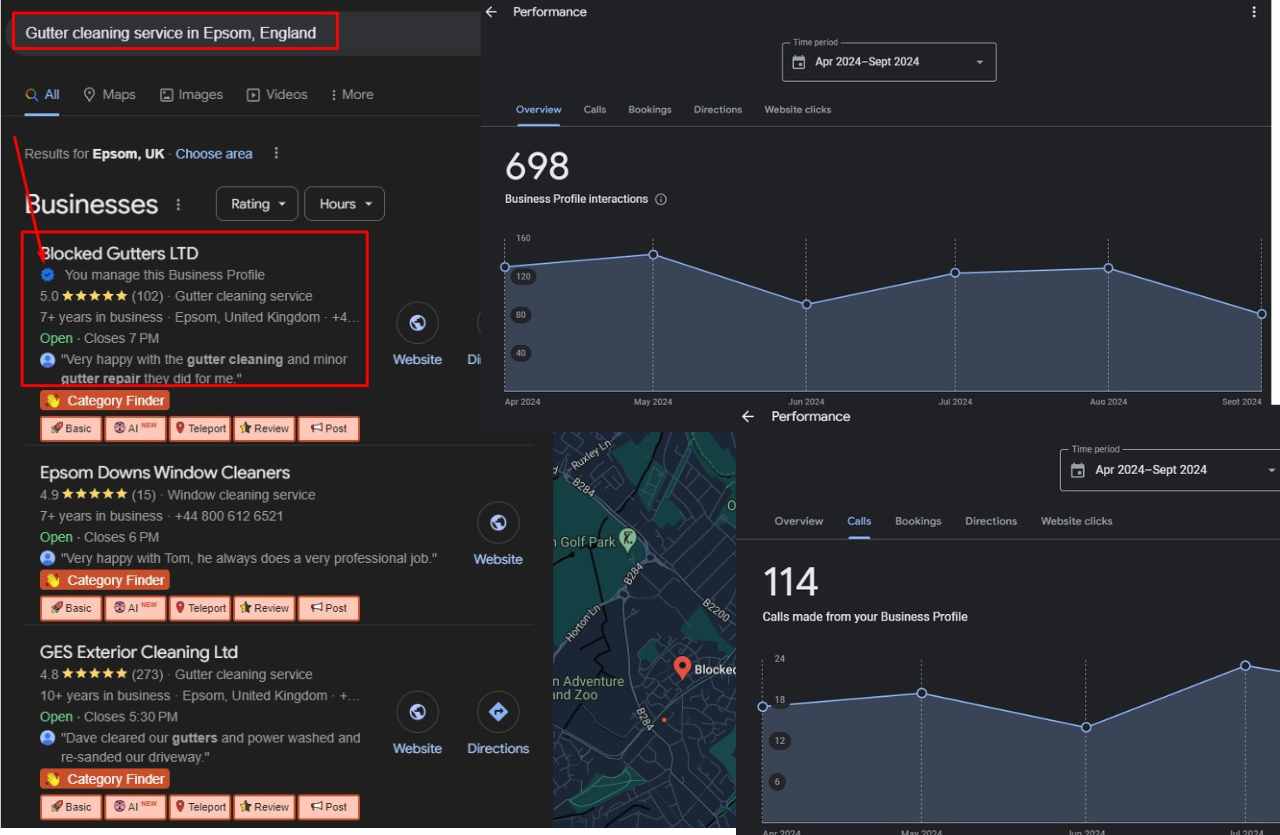Open GES Exterior Cleaning Ltd listing

pyautogui.click(x=139, y=652)
